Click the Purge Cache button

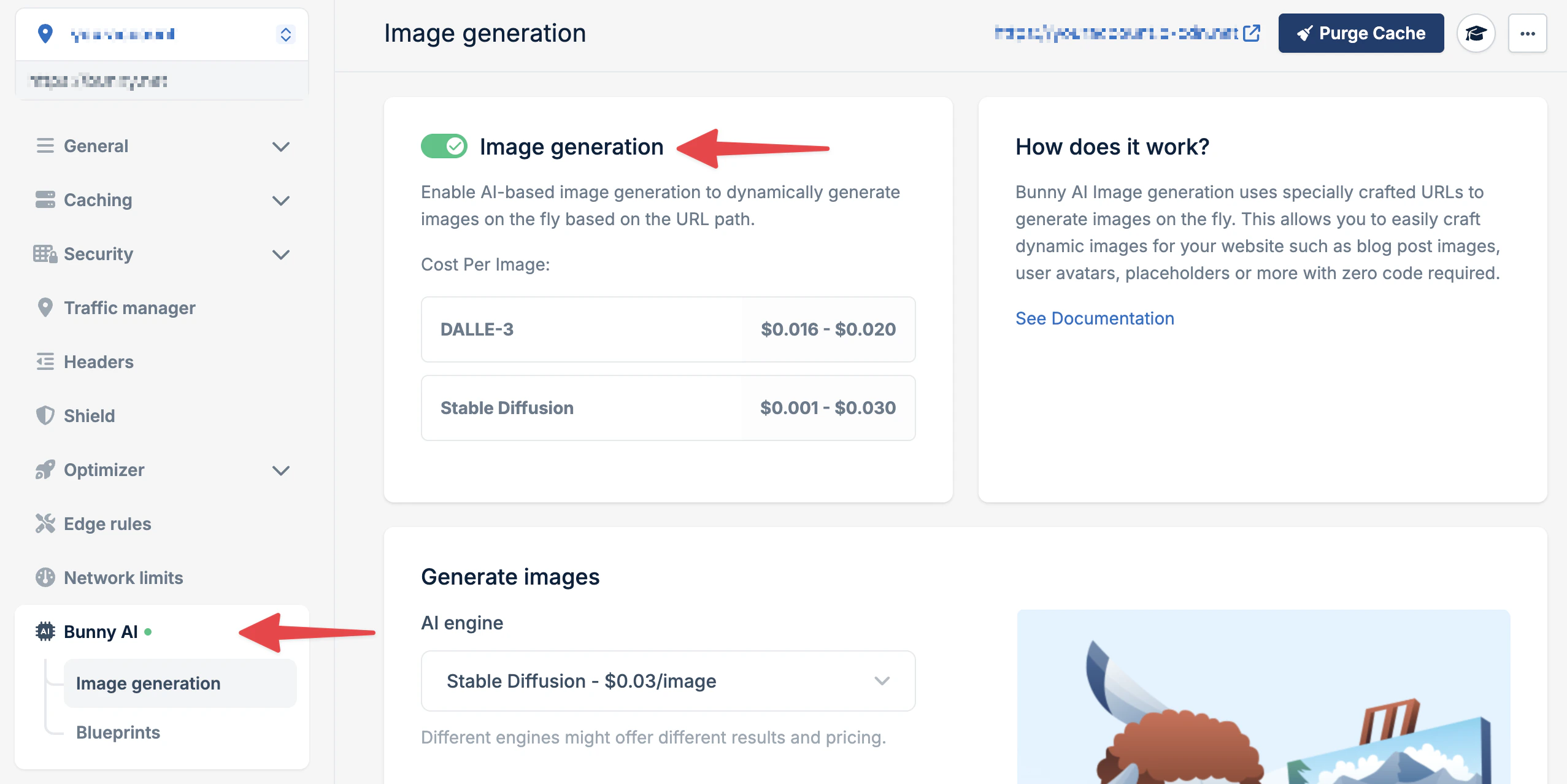[1361, 33]
